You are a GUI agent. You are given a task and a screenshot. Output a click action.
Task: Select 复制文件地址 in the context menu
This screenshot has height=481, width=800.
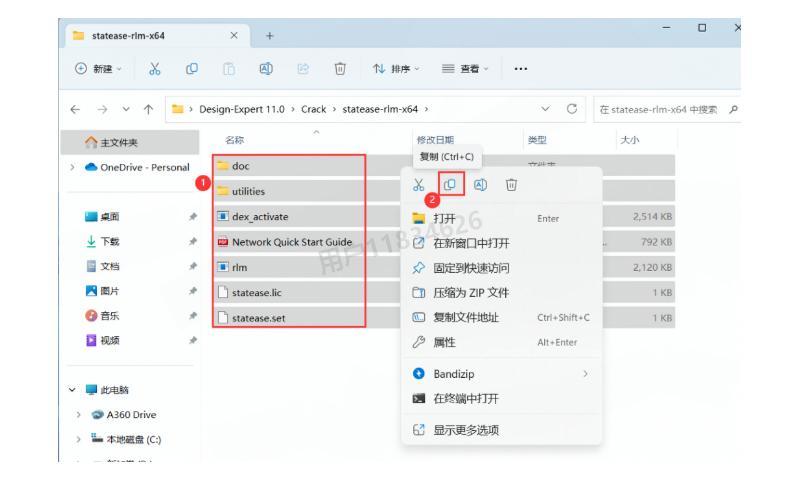tap(502, 317)
